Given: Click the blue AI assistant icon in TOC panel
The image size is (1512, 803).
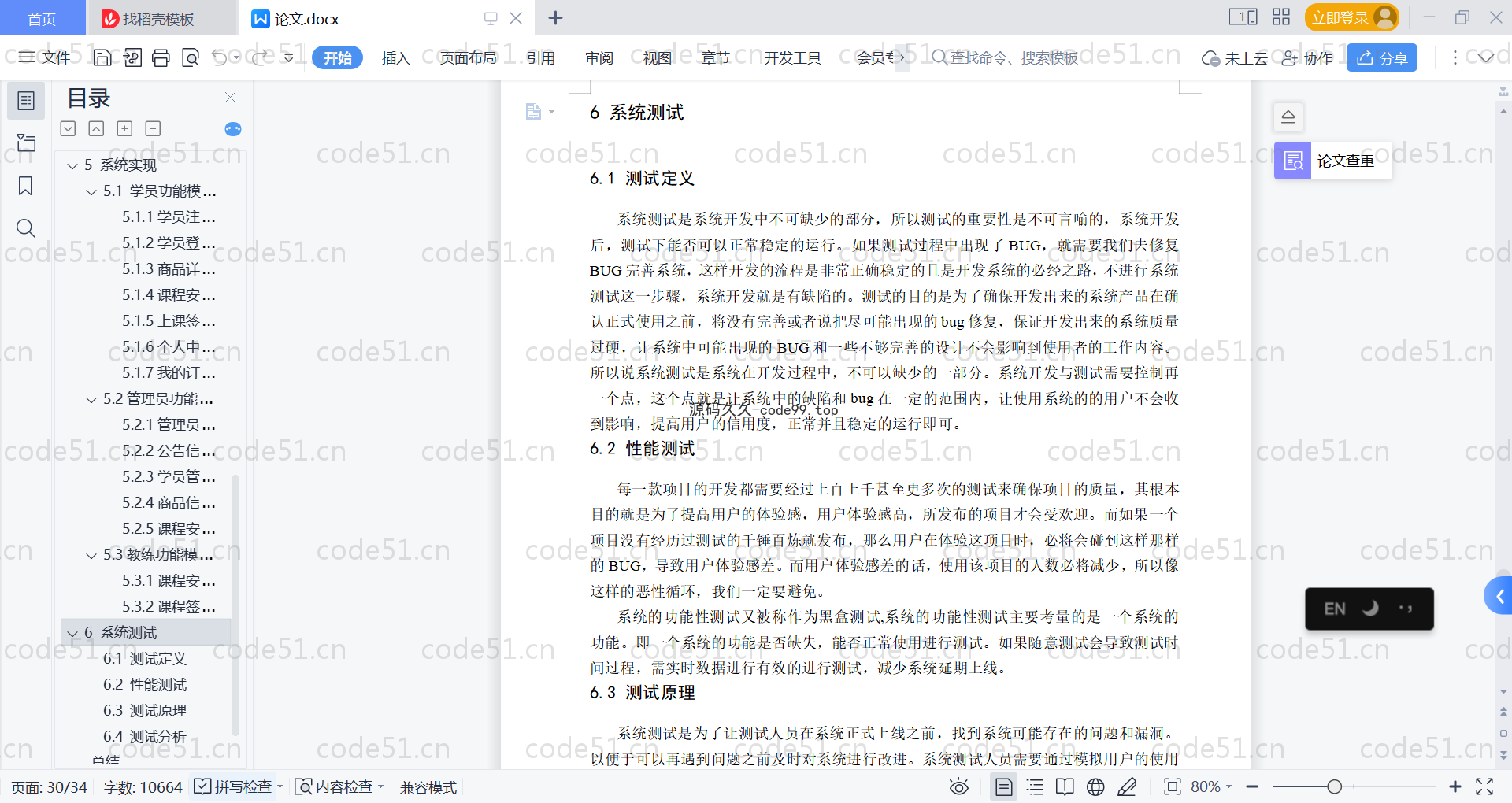Looking at the screenshot, I should 233,129.
